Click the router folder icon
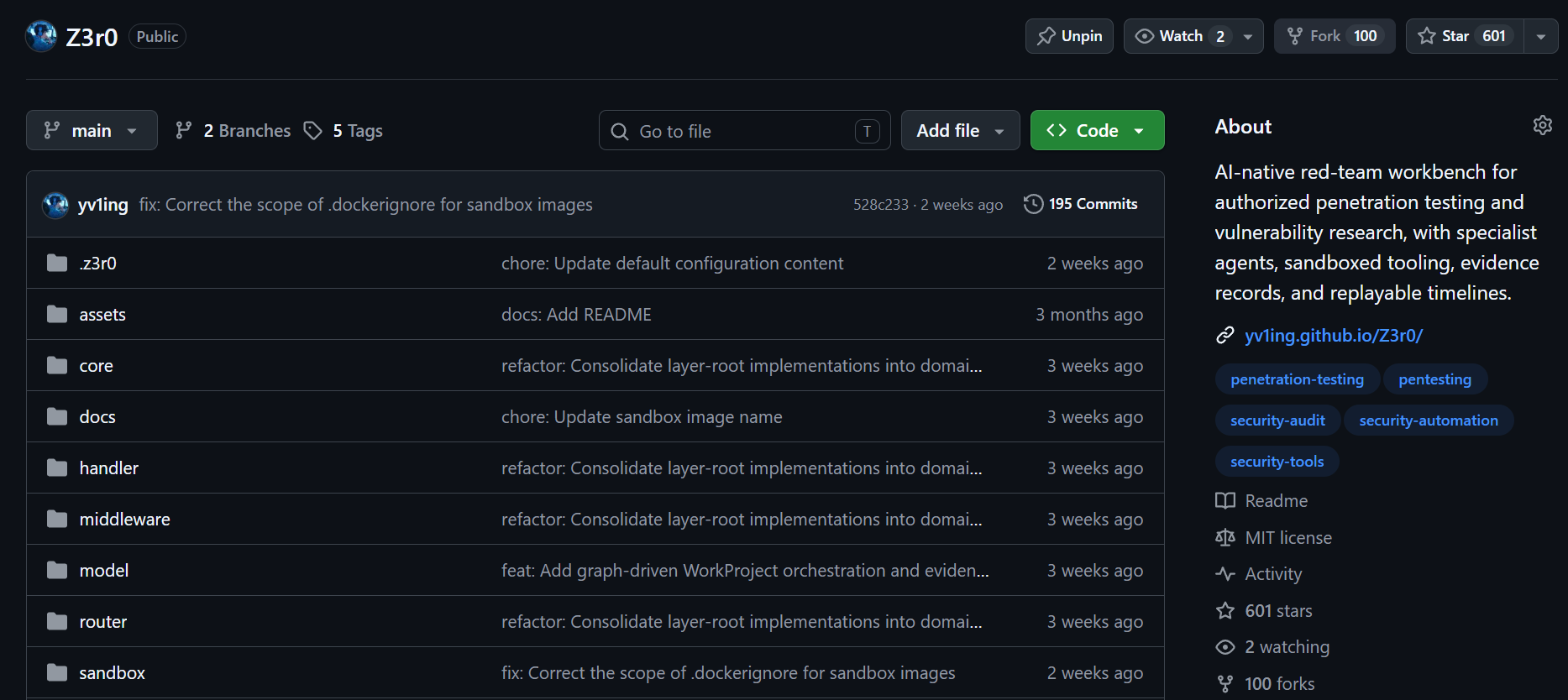The width and height of the screenshot is (1568, 700). point(57,622)
